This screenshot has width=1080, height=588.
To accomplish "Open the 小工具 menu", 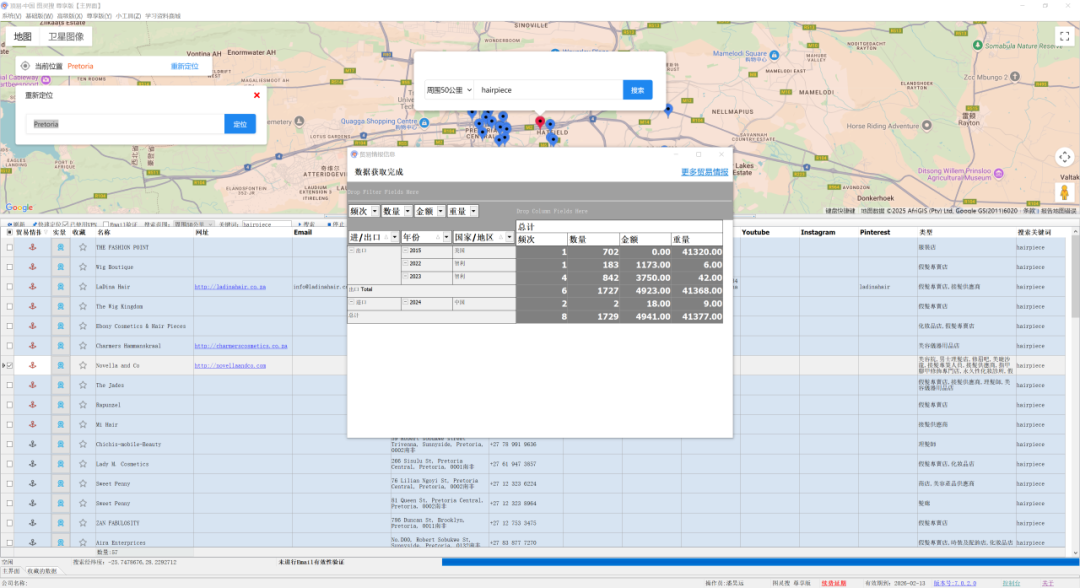I will click(128, 16).
